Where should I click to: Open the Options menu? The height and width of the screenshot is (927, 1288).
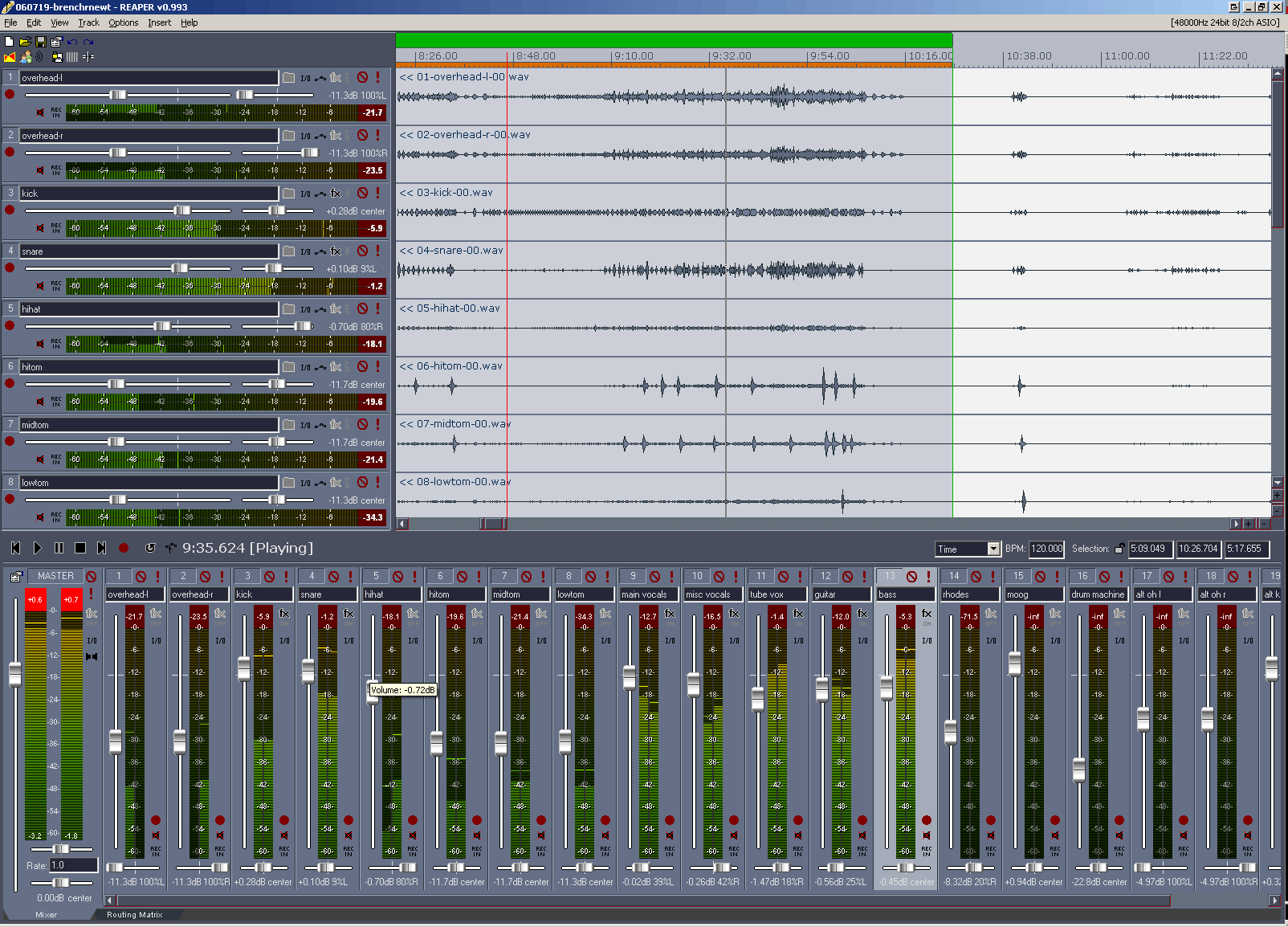[124, 22]
